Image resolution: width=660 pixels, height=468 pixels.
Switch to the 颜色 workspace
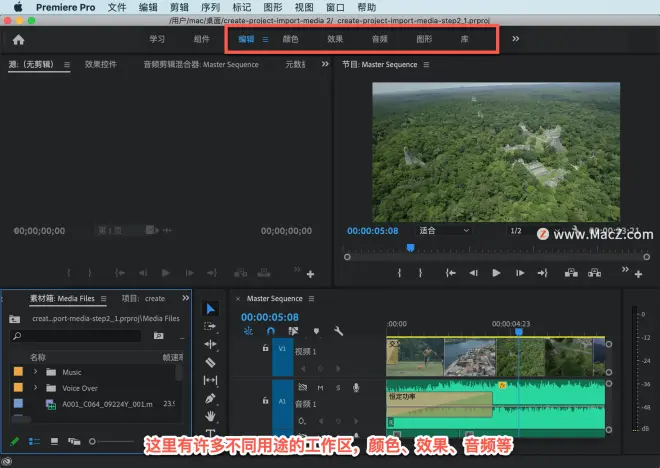[290, 39]
